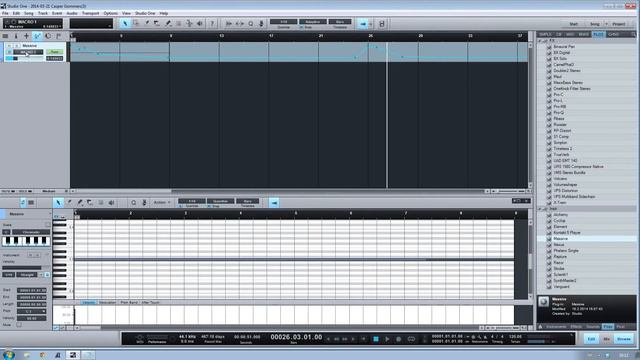Select the Eraser tool in top toolbar
The width and height of the screenshot is (640, 360).
[157, 24]
